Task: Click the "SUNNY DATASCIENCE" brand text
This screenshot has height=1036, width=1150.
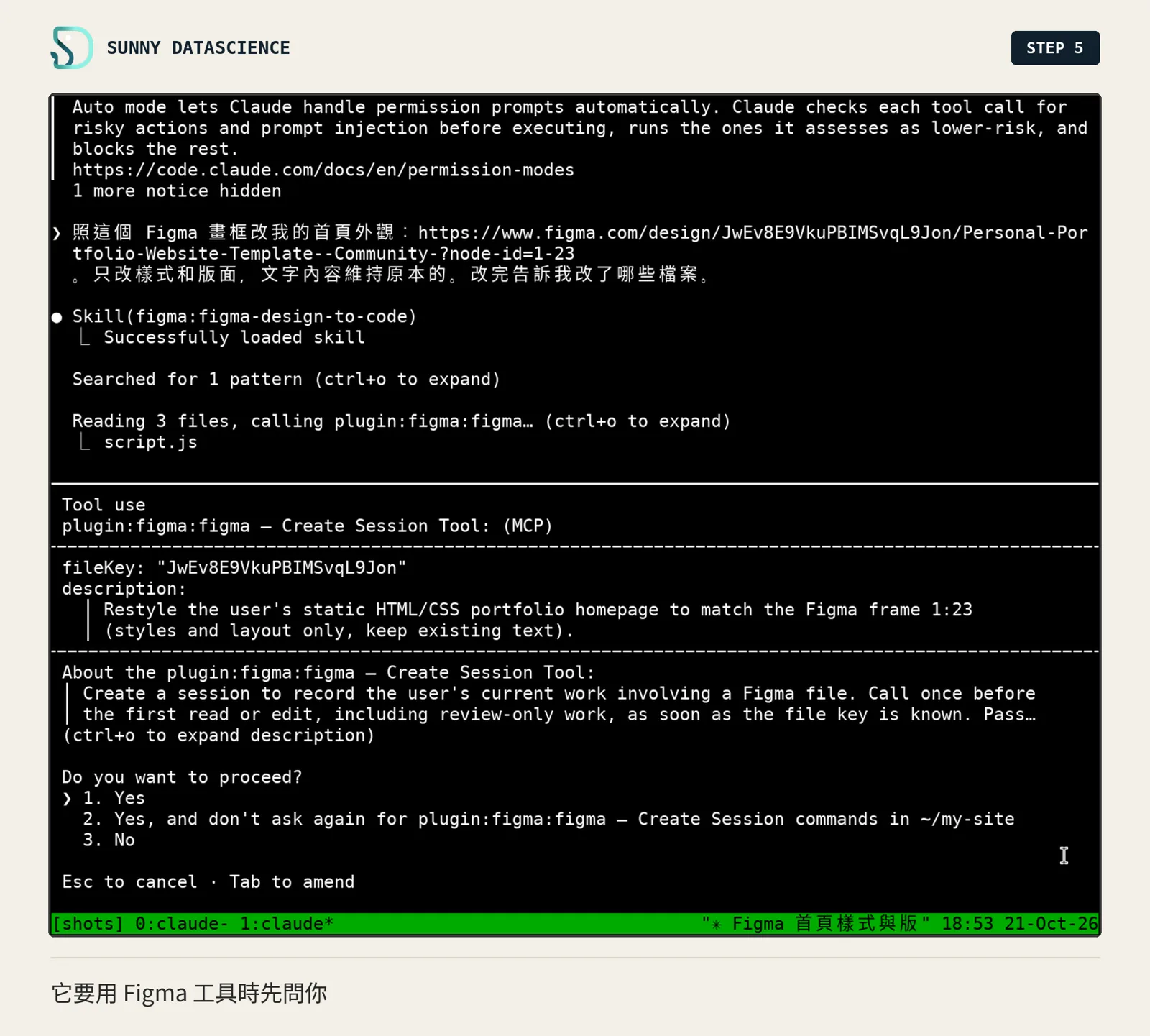Action: tap(198, 48)
